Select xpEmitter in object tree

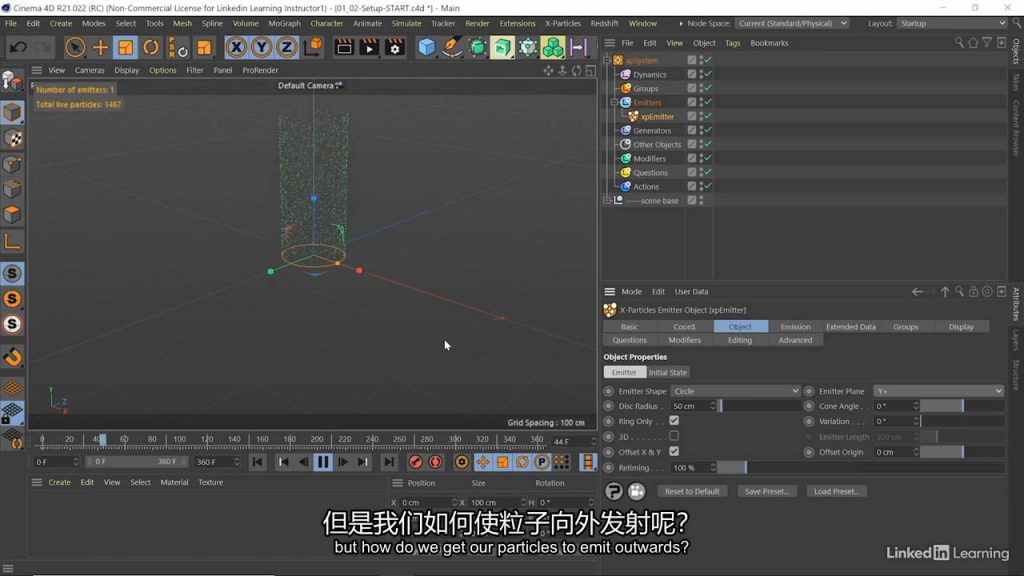click(657, 116)
